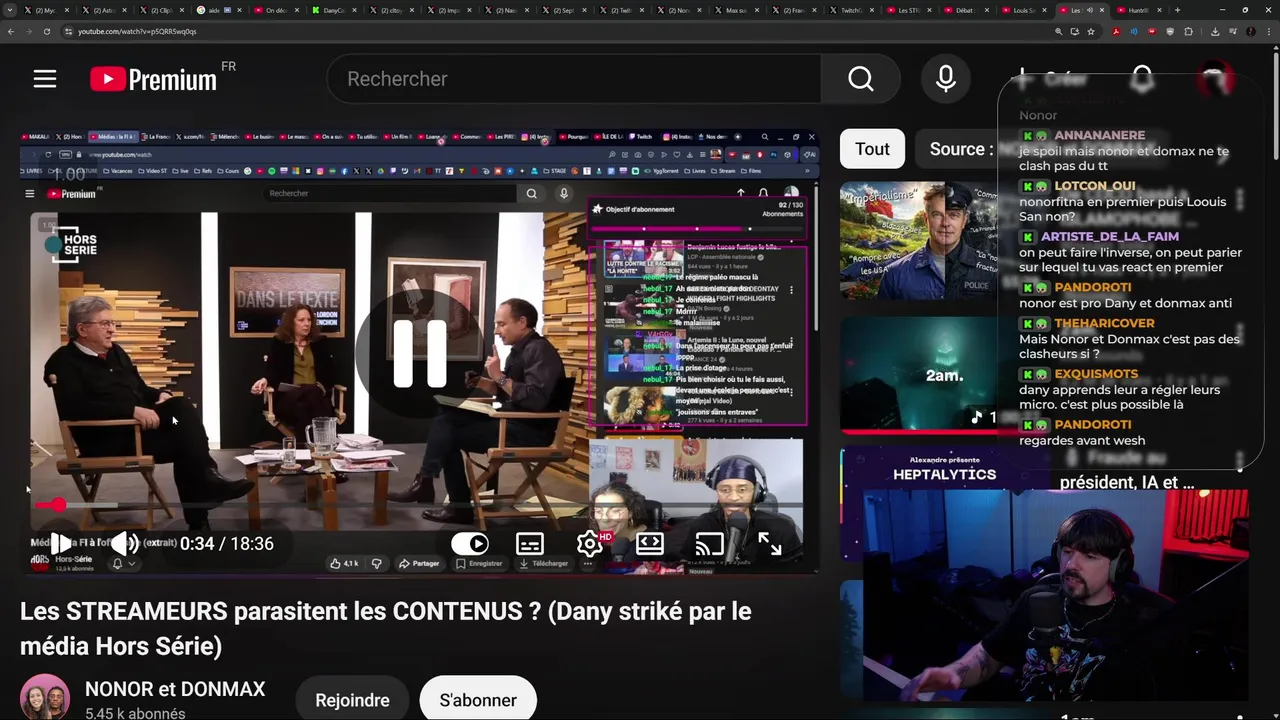Viewport: 1280px width, 720px height.
Task: Open the NONOR et DONMAX channel avatar
Action: (45, 697)
